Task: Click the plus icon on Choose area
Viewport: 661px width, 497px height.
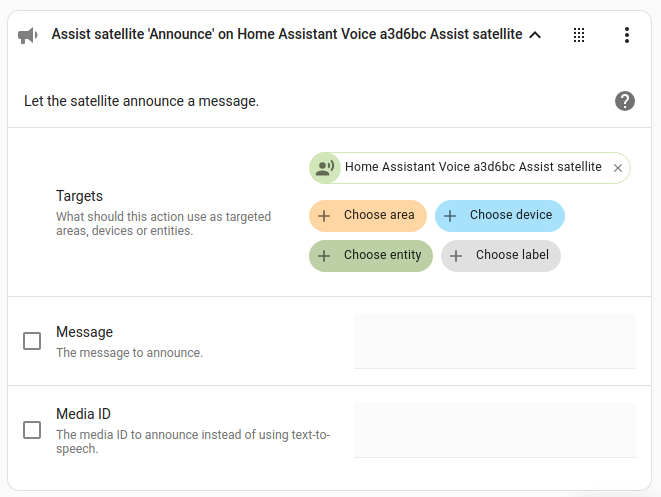Action: pos(324,216)
